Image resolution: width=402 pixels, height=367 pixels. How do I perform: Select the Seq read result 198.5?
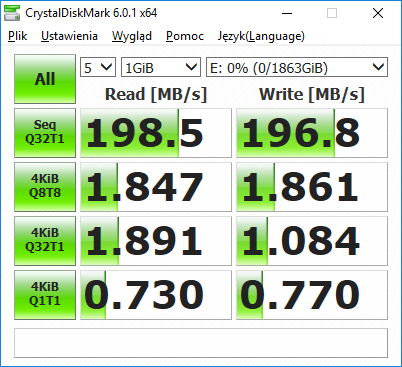tap(156, 133)
